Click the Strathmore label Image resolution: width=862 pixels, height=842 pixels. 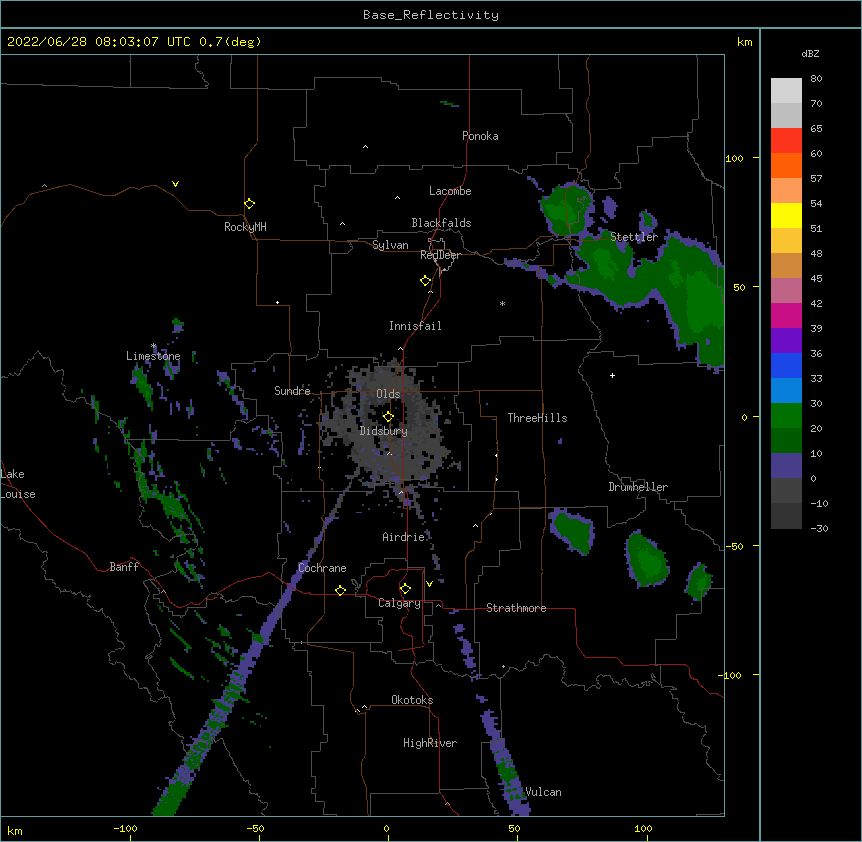[x=516, y=608]
